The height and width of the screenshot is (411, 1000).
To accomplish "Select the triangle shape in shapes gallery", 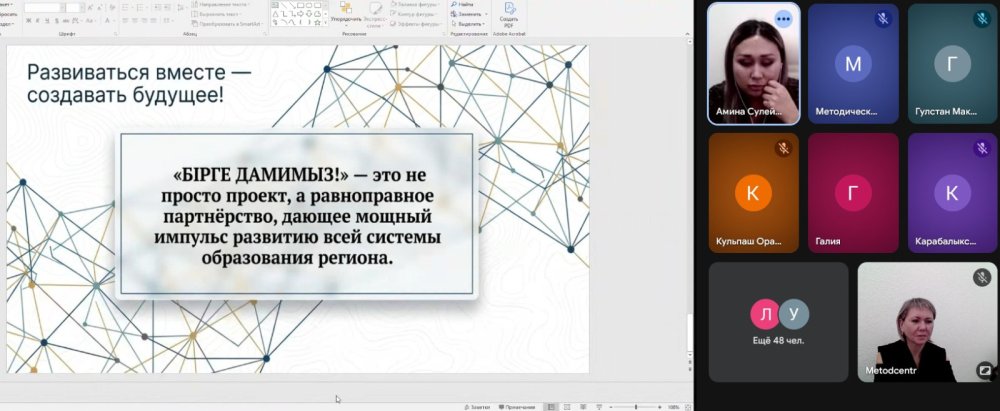I will (x=276, y=14).
